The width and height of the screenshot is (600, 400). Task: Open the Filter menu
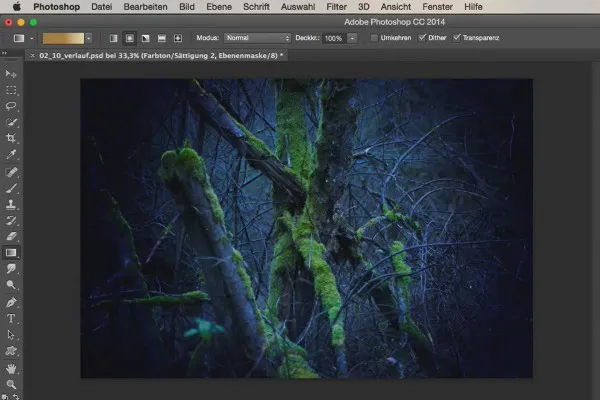(336, 7)
